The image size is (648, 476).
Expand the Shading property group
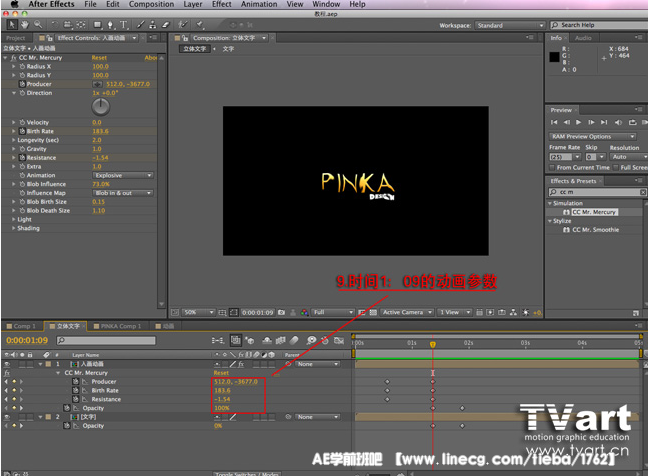pos(14,228)
